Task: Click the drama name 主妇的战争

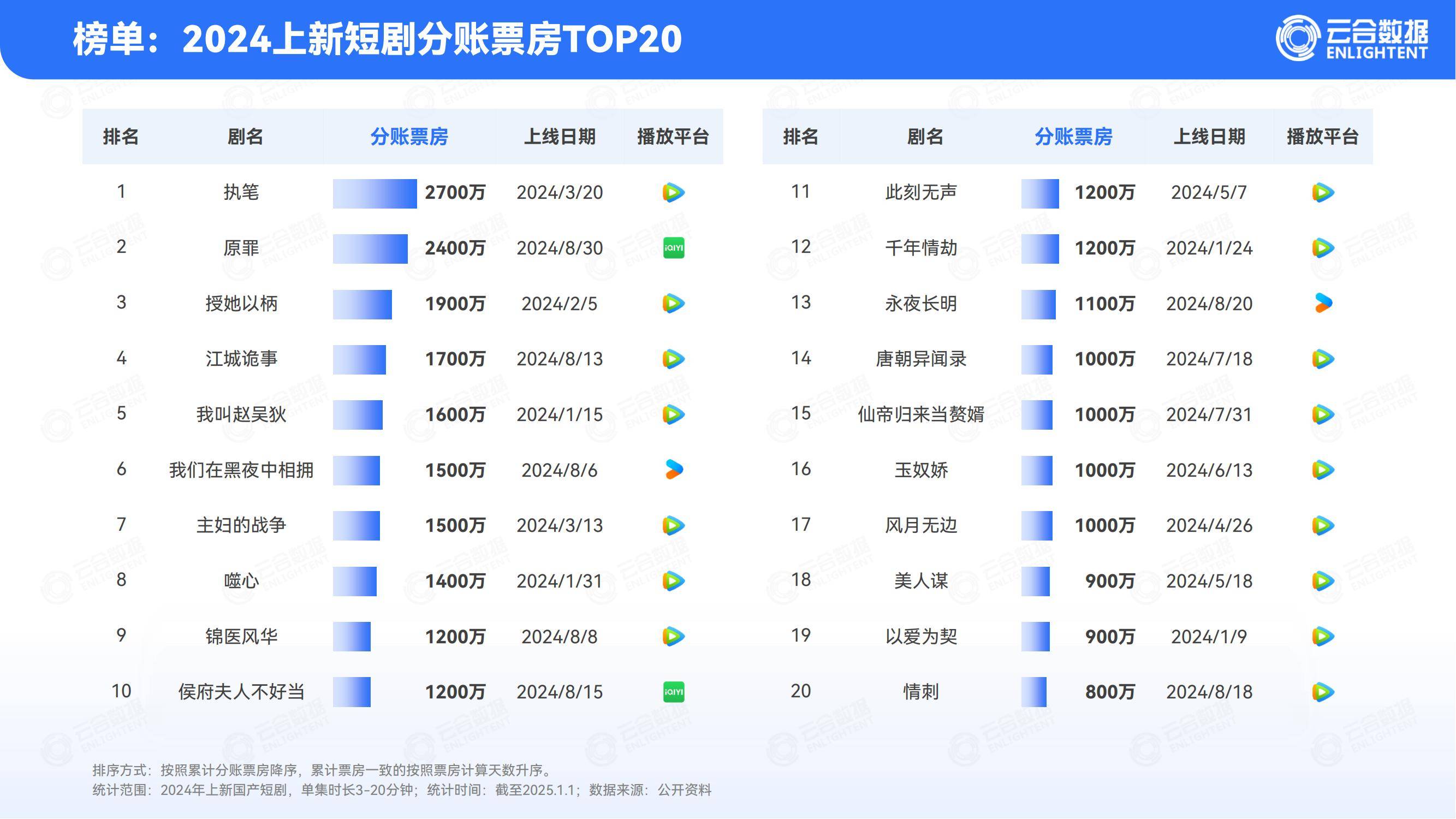Action: point(240,525)
